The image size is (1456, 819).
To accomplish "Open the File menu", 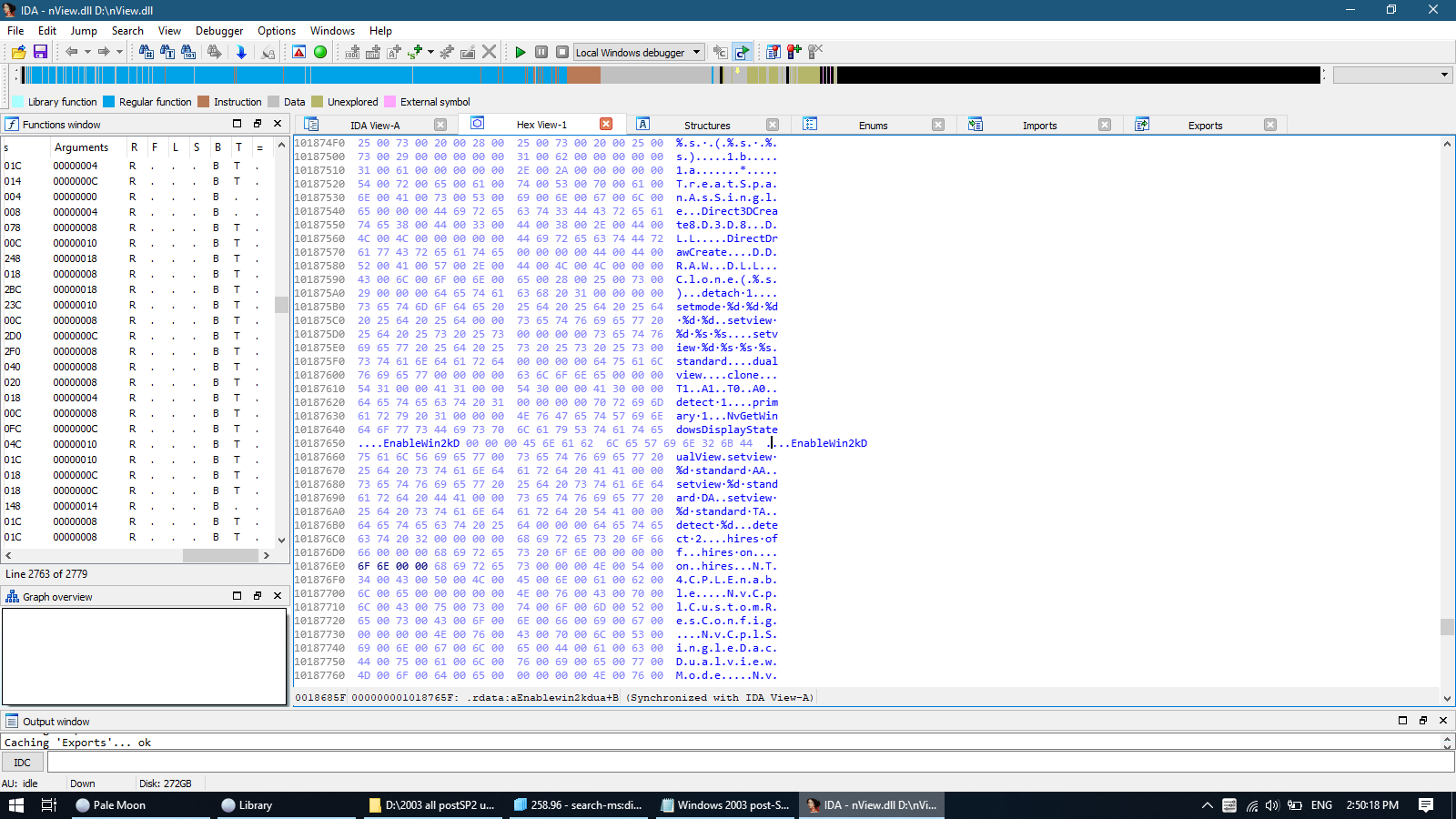I will pyautogui.click(x=15, y=31).
